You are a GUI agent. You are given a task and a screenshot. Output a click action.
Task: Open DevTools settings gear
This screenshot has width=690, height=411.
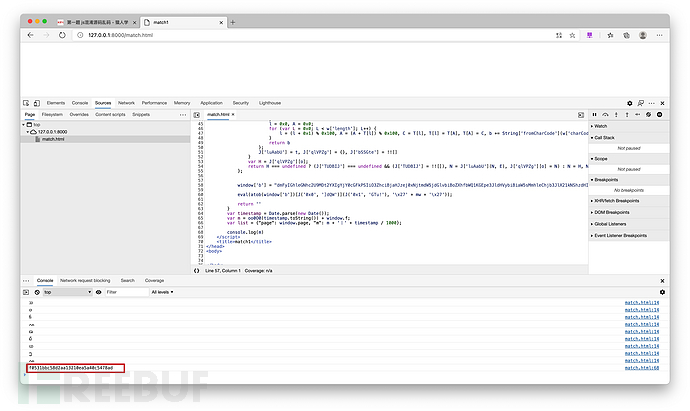[629, 103]
